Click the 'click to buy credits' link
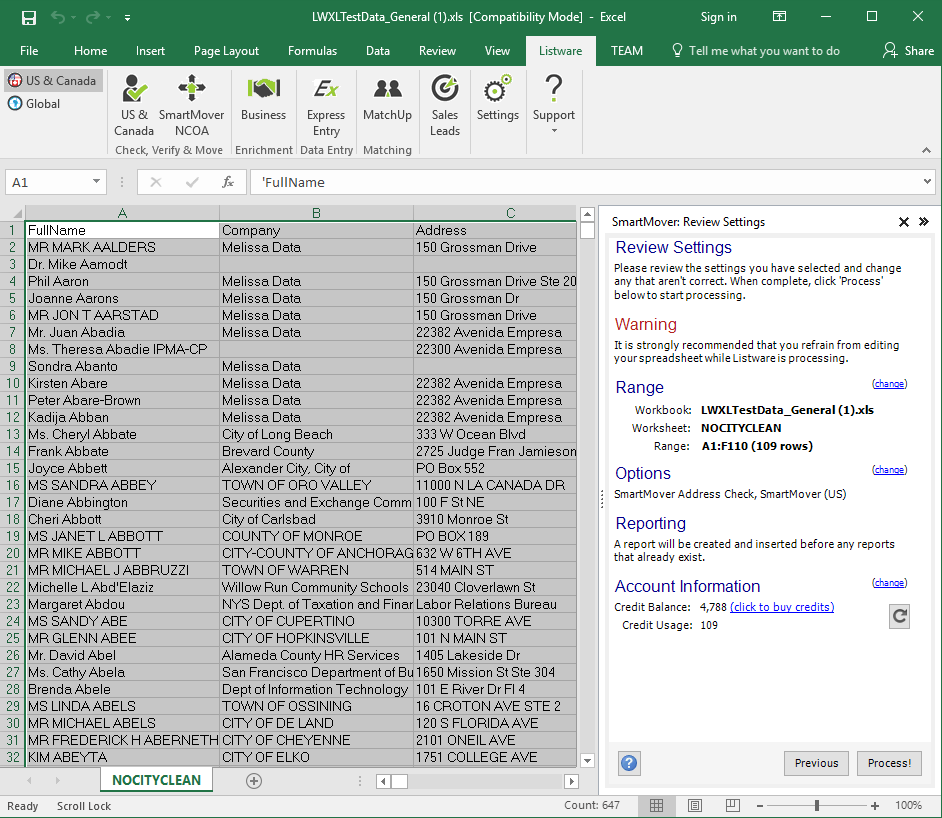The width and height of the screenshot is (942, 818). click(781, 607)
